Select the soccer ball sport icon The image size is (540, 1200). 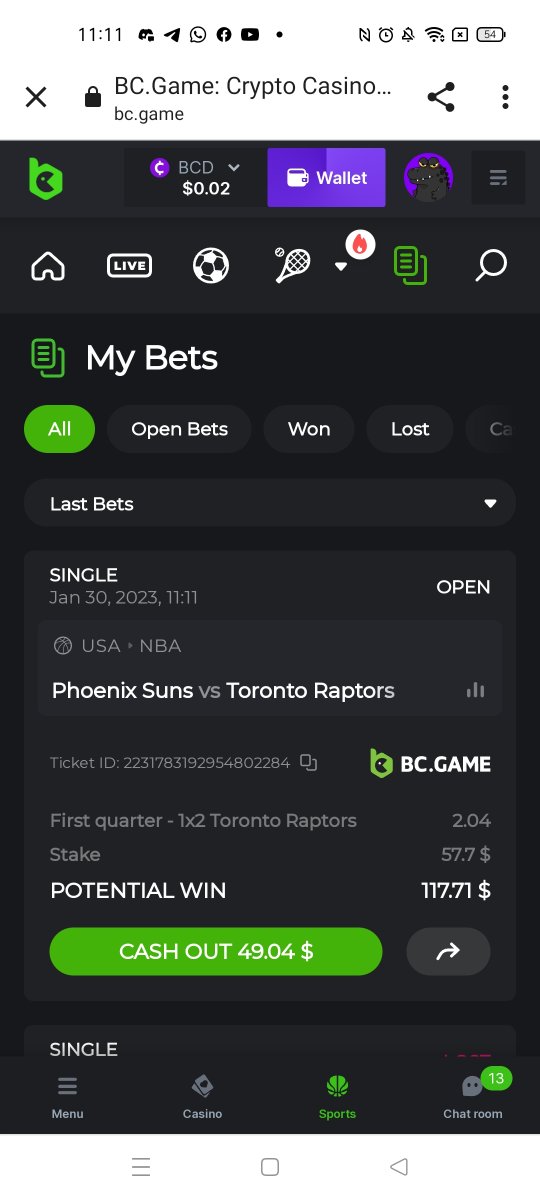[211, 266]
